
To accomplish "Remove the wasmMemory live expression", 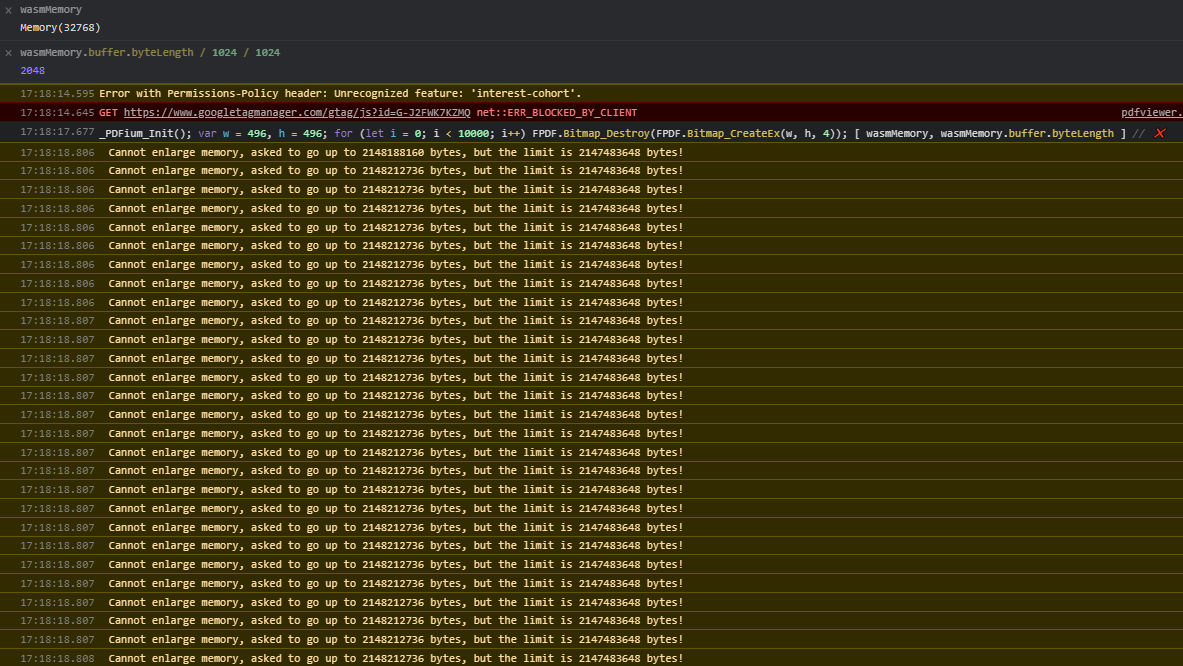I will (8, 11).
